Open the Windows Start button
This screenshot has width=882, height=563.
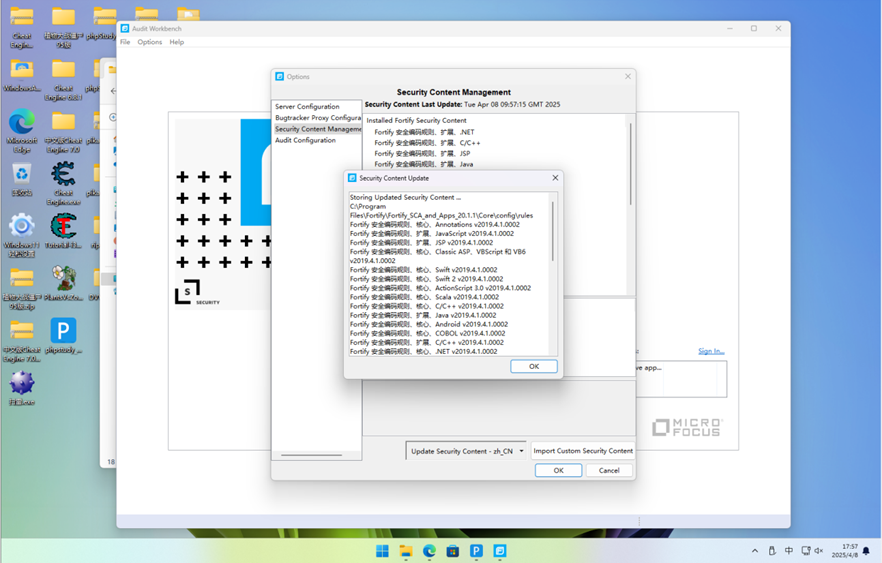point(382,551)
